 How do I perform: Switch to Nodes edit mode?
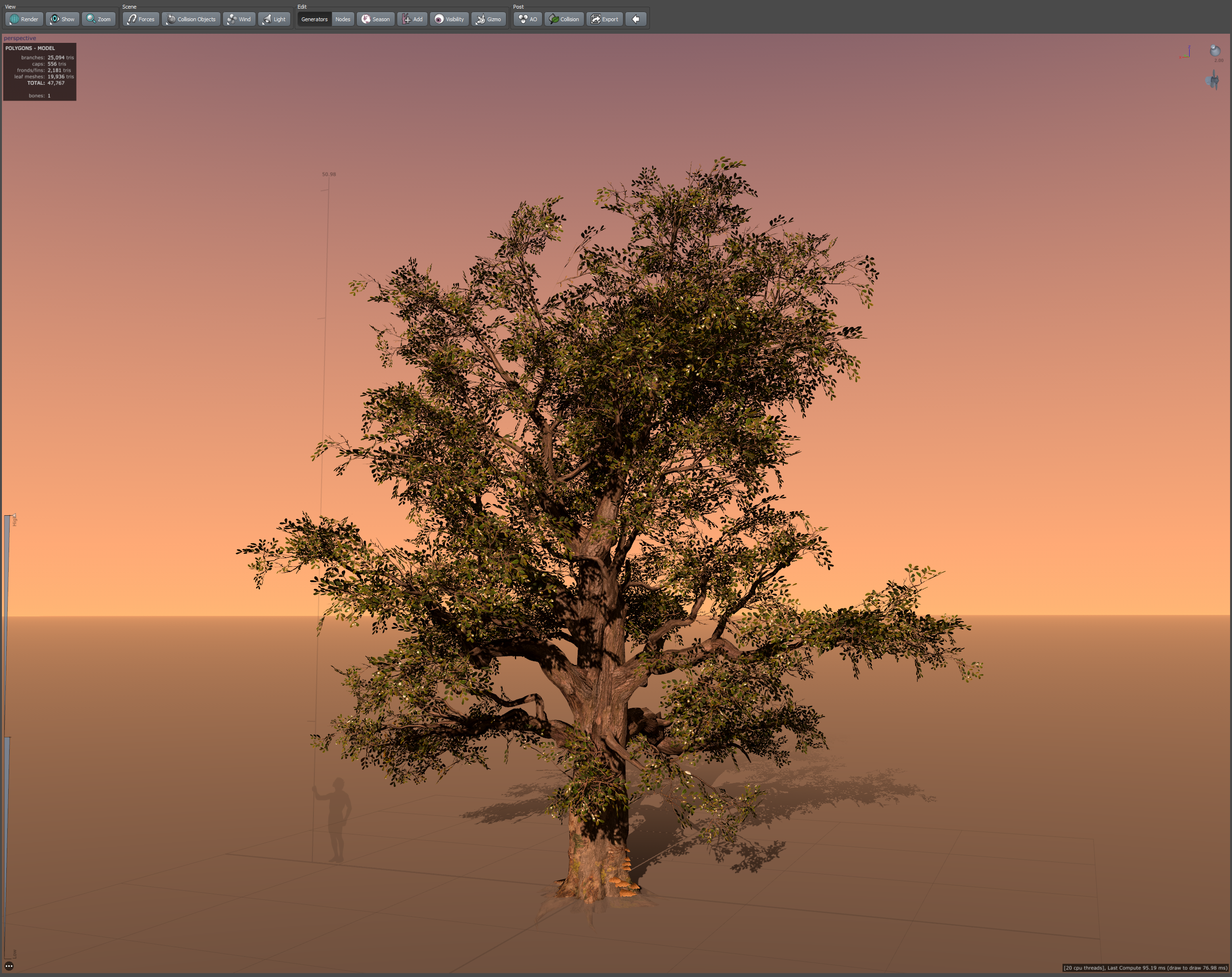342,19
